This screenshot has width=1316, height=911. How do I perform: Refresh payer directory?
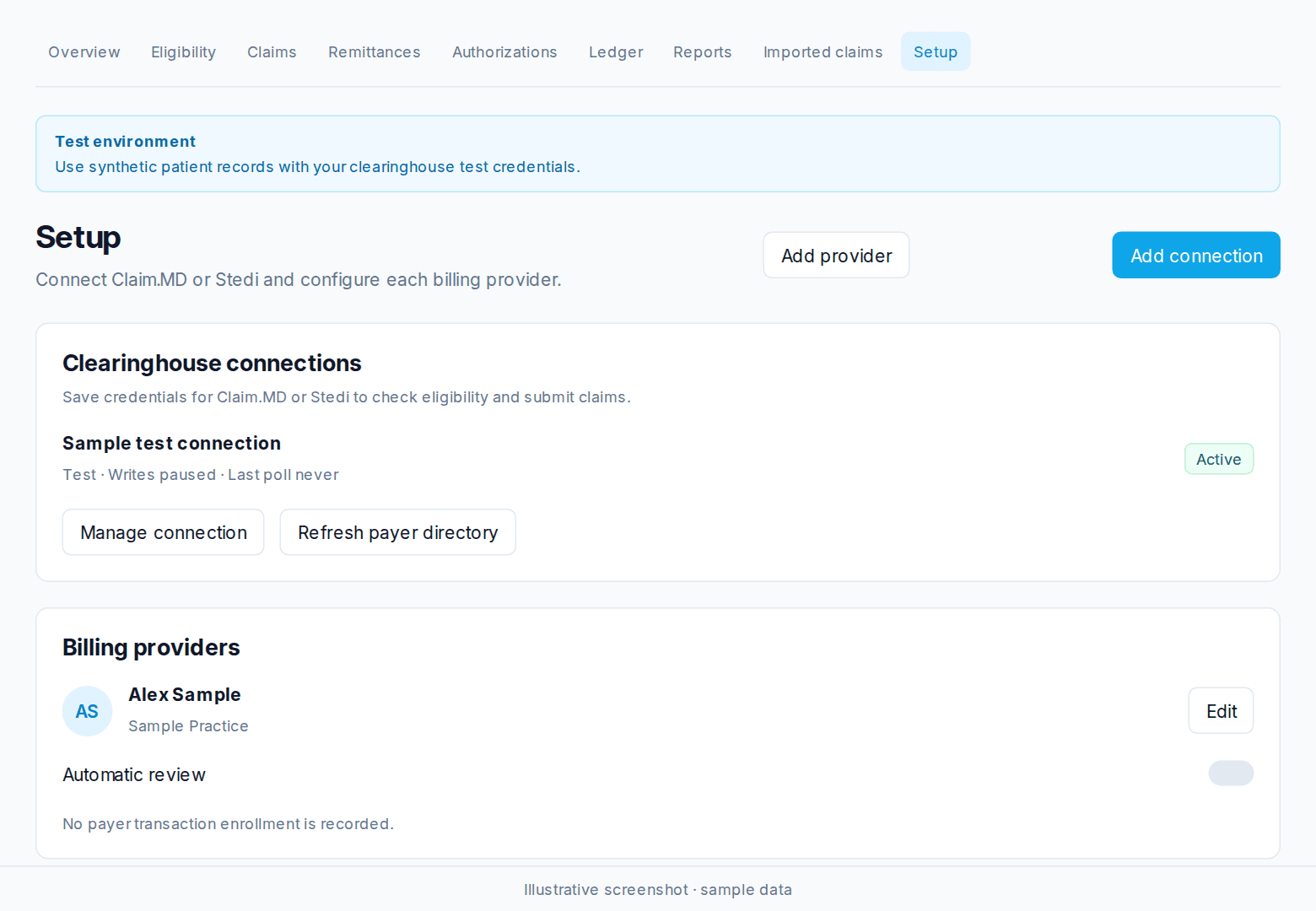click(x=398, y=532)
